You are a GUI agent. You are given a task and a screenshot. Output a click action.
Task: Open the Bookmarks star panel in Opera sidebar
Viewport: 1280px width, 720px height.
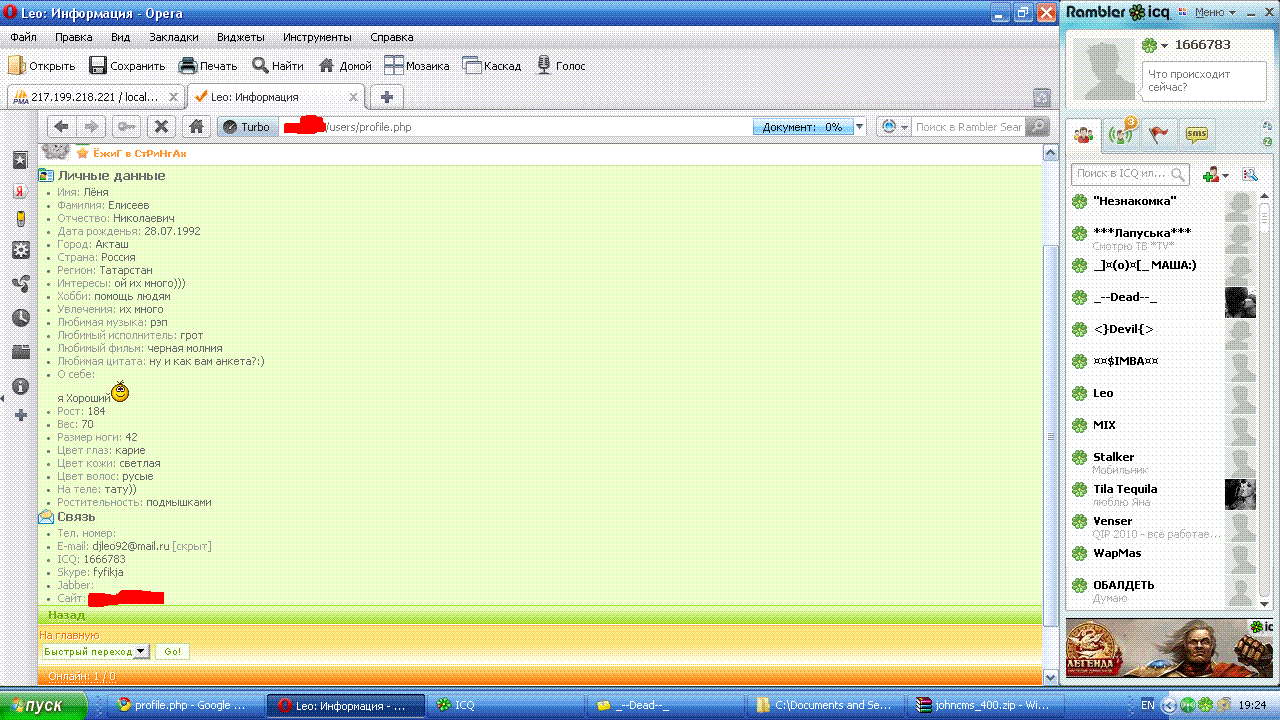tap(20, 160)
